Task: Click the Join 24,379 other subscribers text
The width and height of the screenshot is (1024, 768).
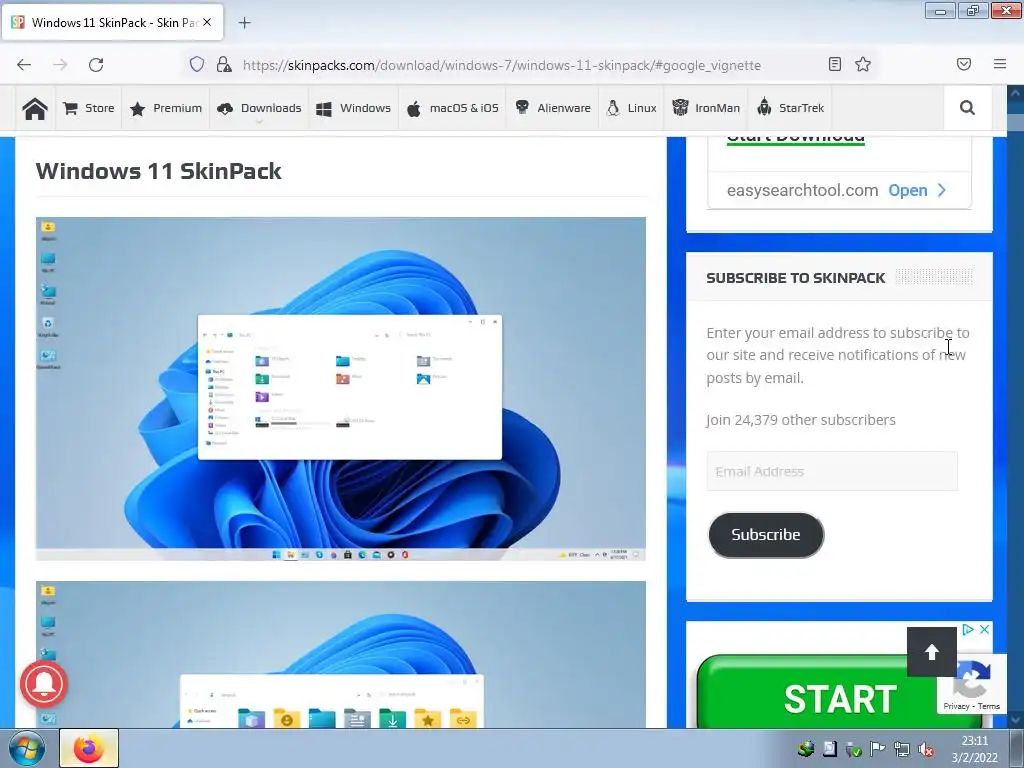Action: tap(801, 420)
